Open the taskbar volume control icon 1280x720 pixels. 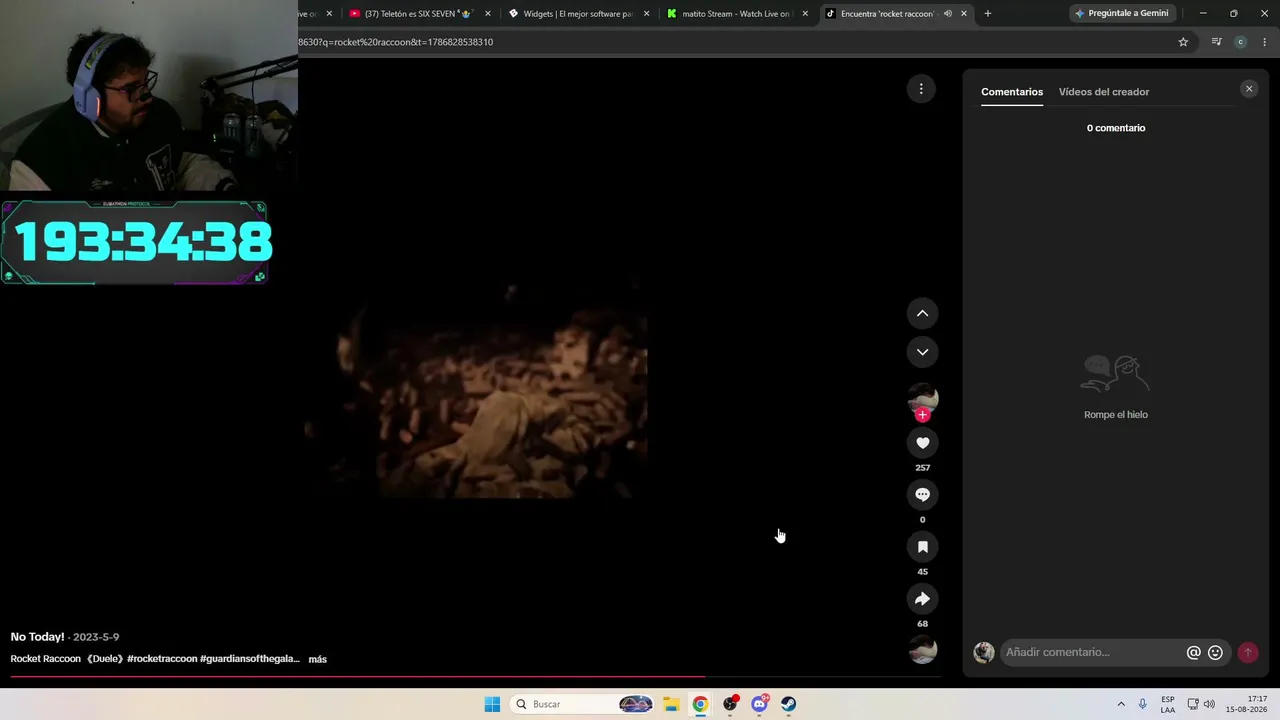pyautogui.click(x=1209, y=704)
